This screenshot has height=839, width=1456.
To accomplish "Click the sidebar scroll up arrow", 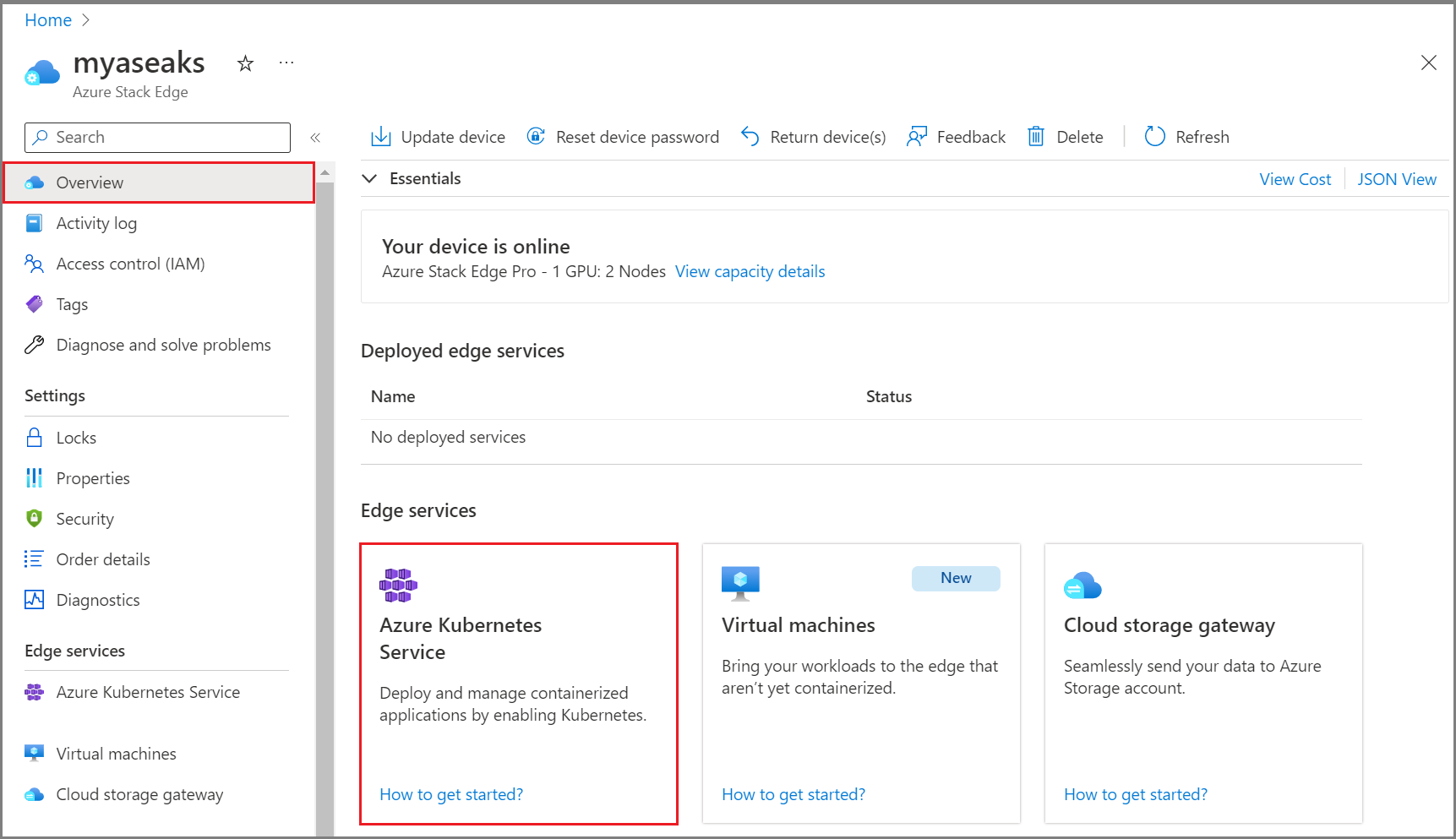I will point(324,172).
